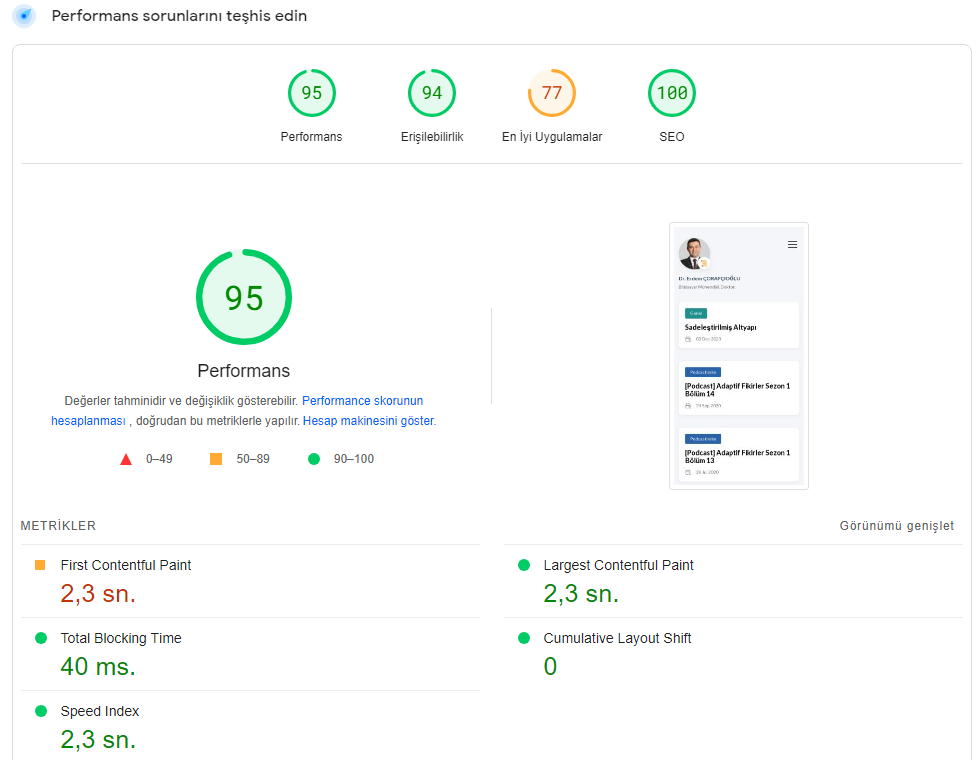
Task: Click the green circle 90–100 legend icon
Action: click(x=314, y=459)
